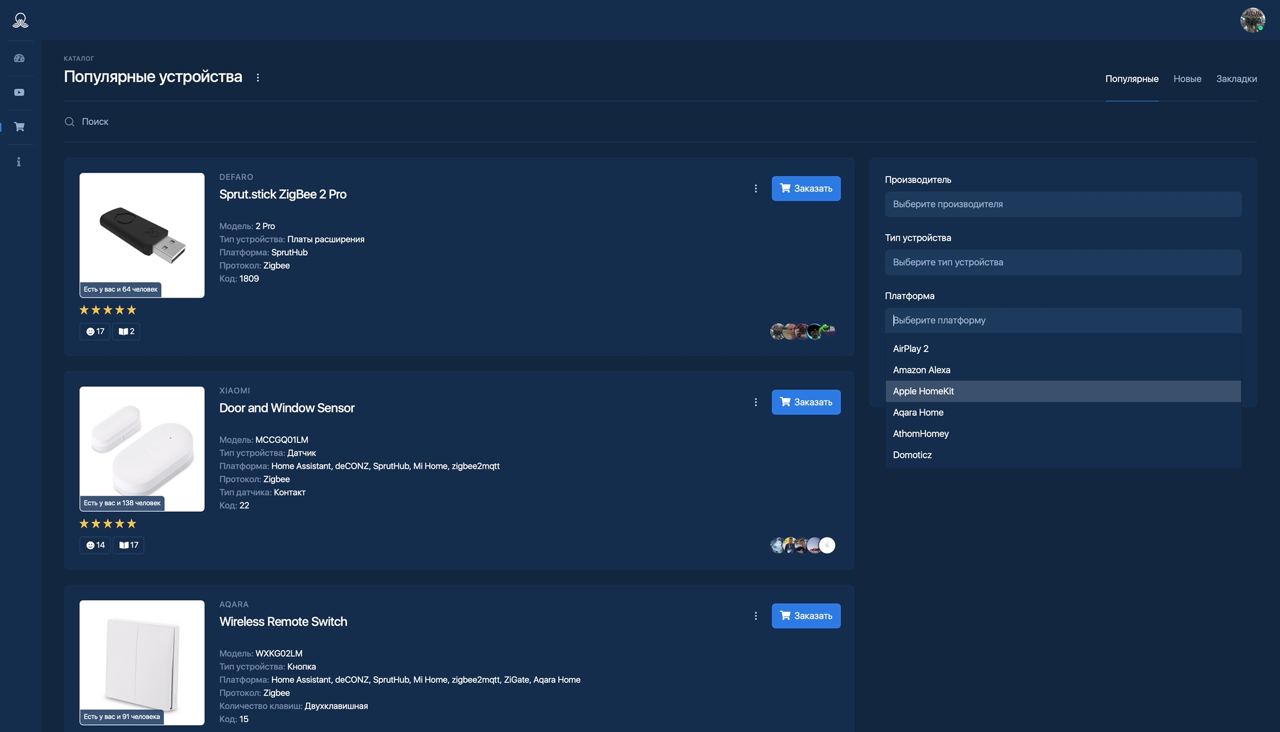Open three-dot menu for Sprut.stick ZigBee 2 Pro
Screen dimensions: 1280x732
click(756, 188)
